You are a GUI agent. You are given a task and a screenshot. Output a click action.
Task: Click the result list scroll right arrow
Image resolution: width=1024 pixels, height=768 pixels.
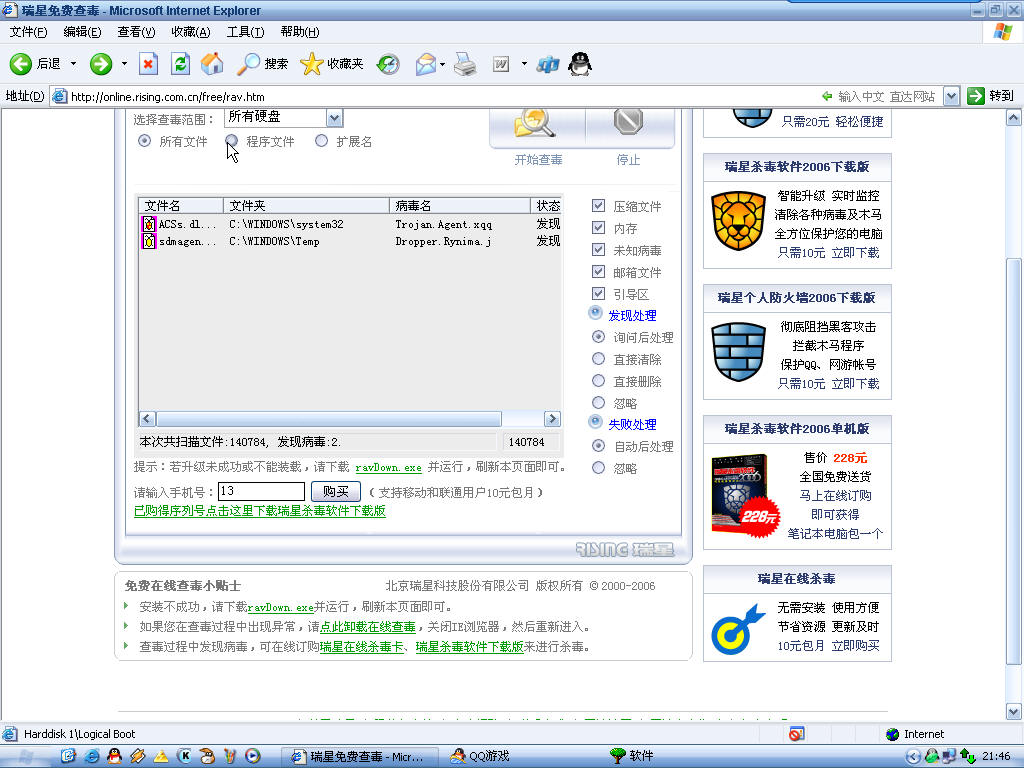[x=552, y=419]
